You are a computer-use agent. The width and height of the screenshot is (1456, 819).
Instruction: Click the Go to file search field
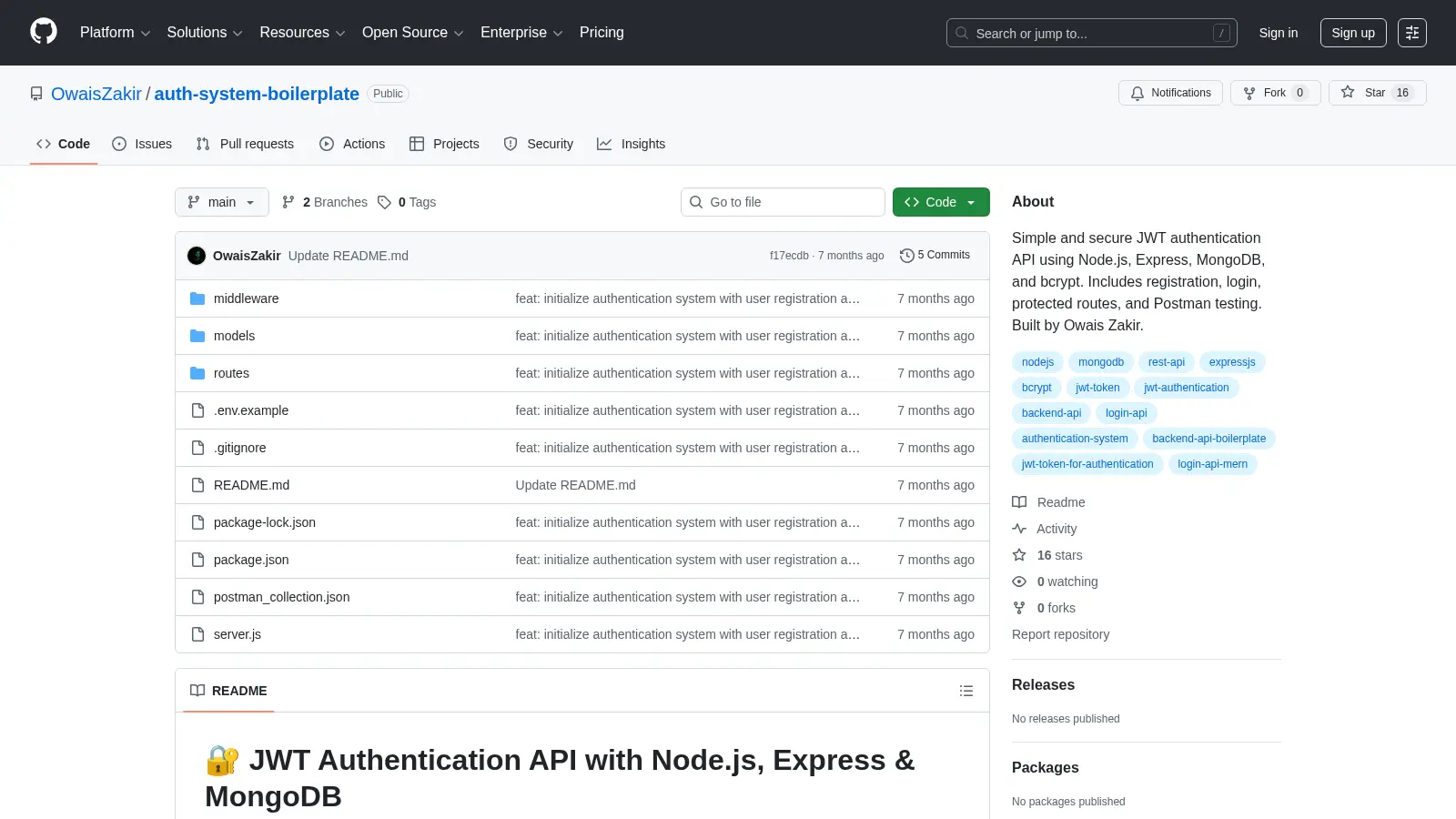point(783,202)
